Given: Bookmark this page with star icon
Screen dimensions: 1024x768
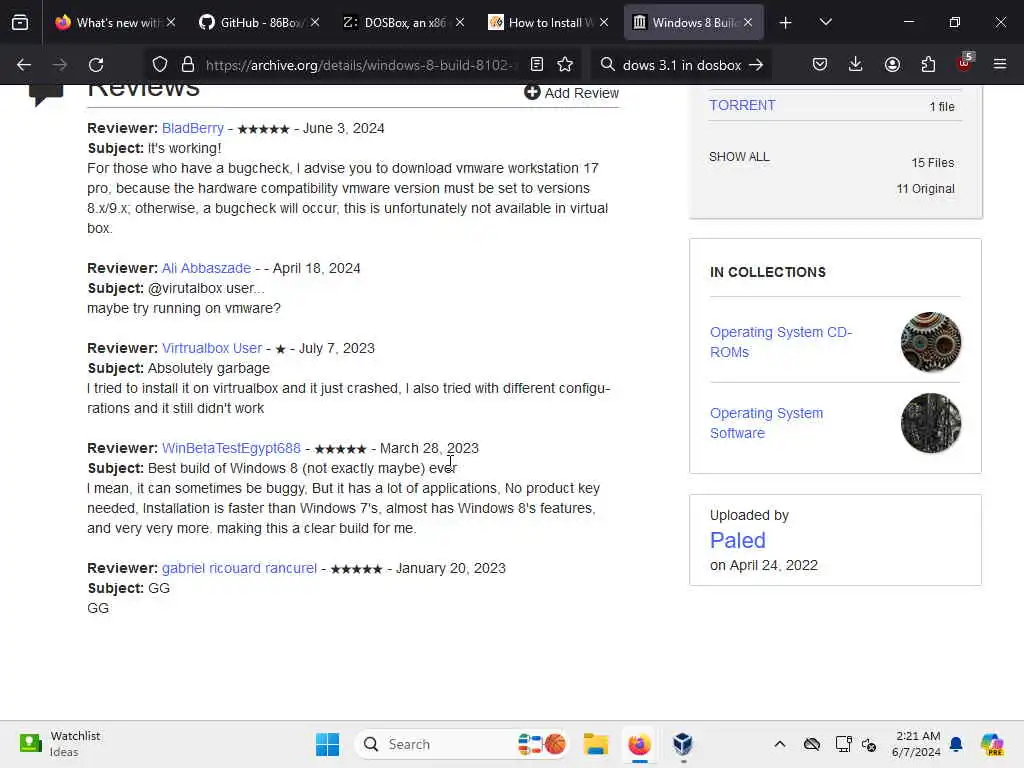Looking at the screenshot, I should point(565,64).
